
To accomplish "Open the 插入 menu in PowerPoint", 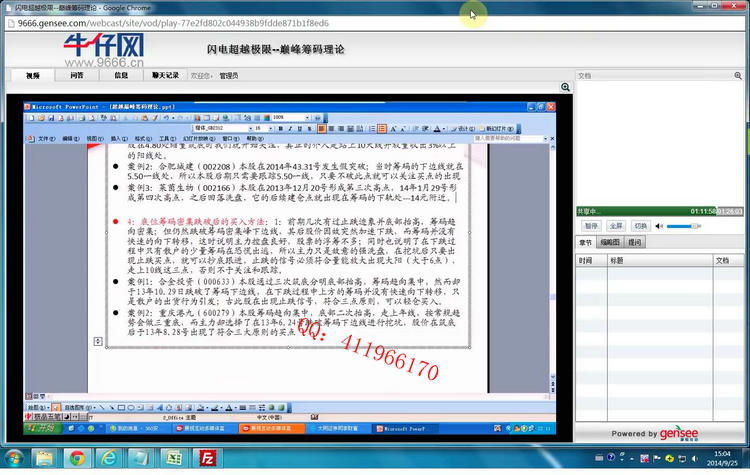I will coord(119,139).
